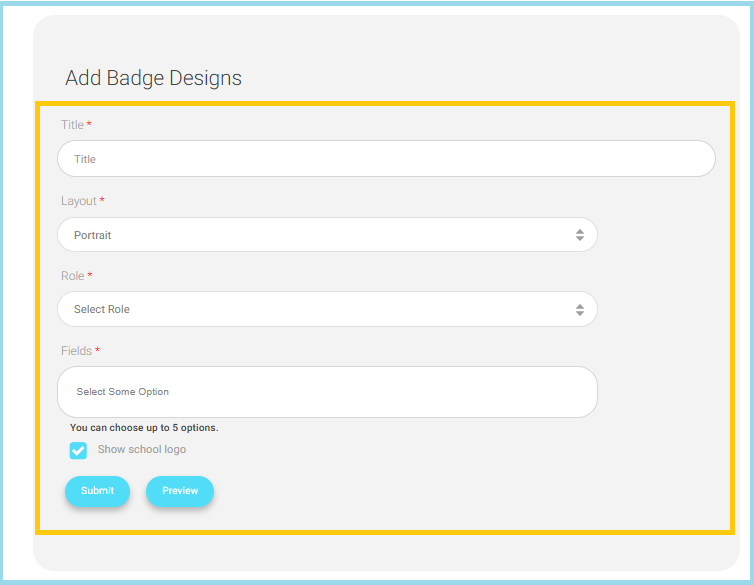The width and height of the screenshot is (754, 585).
Task: Click the Title text input field
Action: [385, 159]
